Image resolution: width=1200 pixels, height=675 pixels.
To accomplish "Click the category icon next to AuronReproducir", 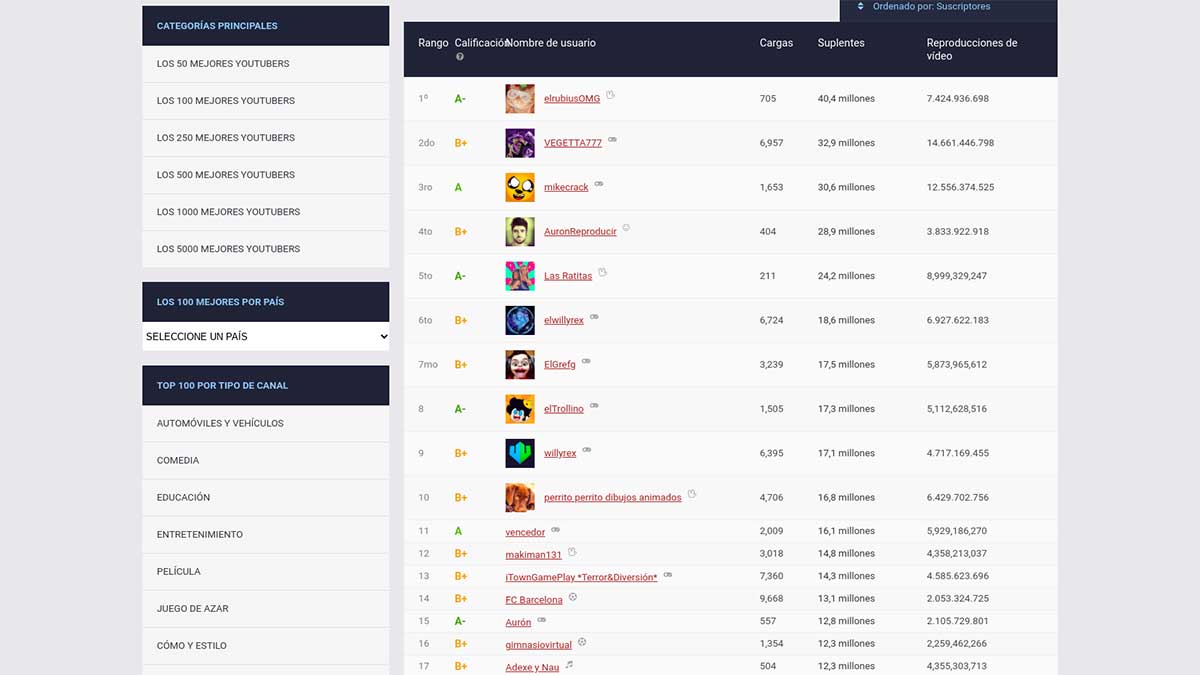I will (x=627, y=228).
